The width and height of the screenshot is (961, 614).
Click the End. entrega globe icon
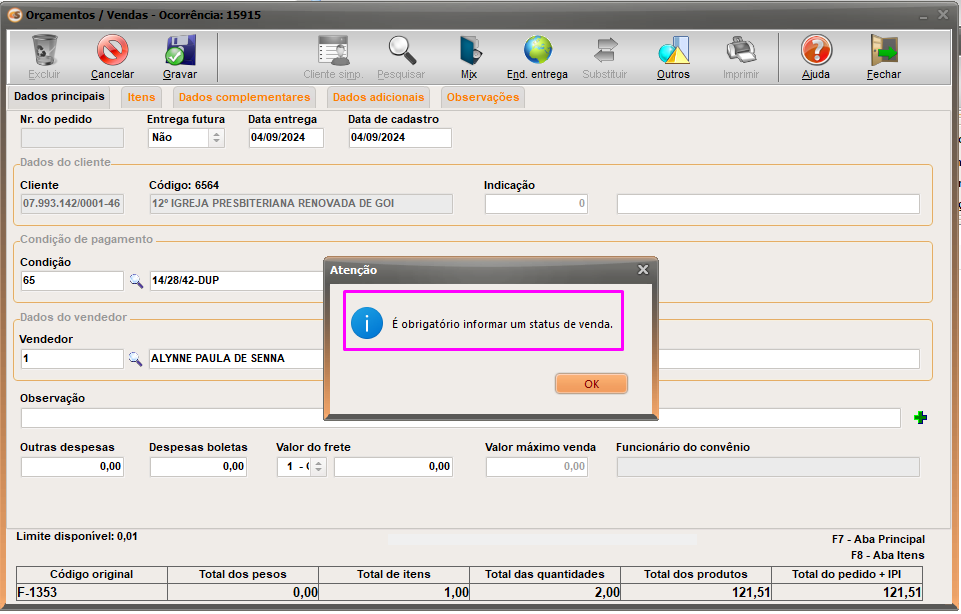[x=537, y=51]
